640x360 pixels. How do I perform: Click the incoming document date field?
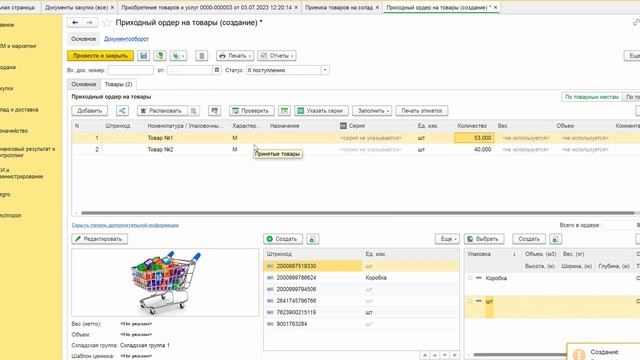pos(190,70)
